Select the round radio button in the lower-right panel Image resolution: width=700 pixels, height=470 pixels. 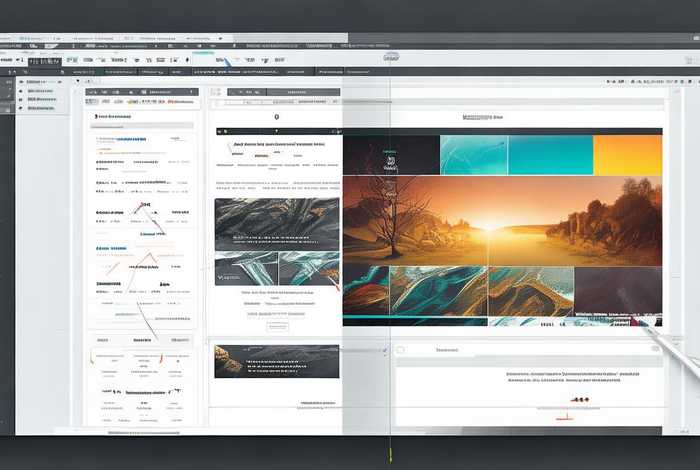pyautogui.click(x=401, y=351)
